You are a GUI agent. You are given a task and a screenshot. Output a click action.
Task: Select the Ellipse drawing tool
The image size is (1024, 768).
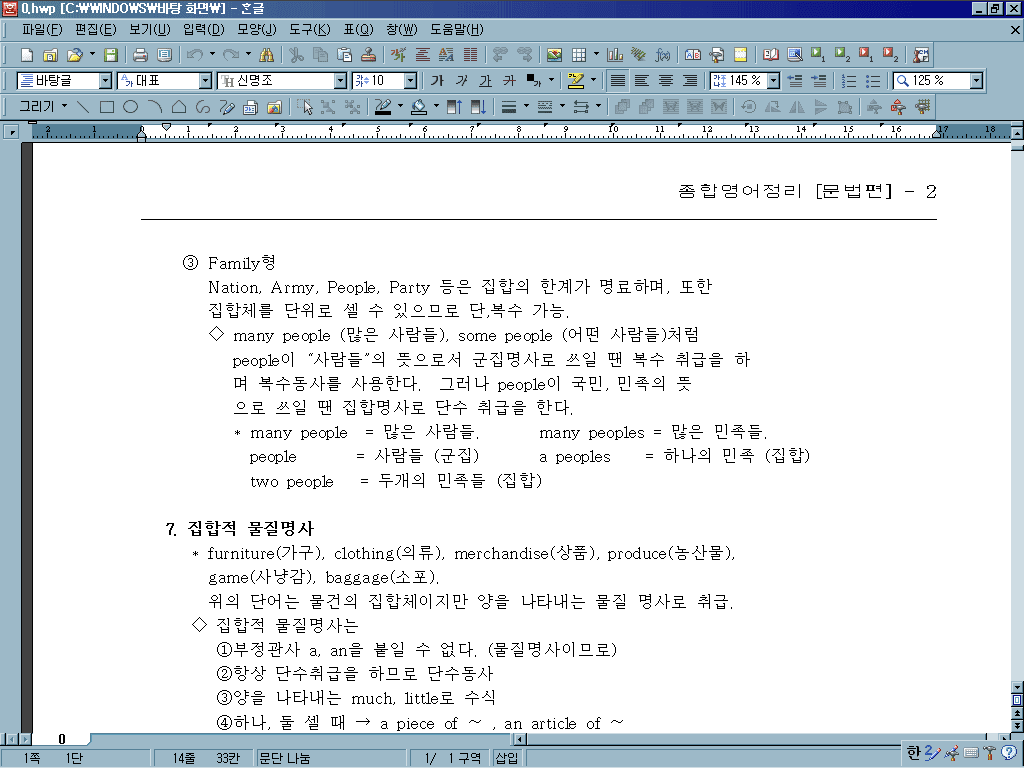(x=131, y=106)
